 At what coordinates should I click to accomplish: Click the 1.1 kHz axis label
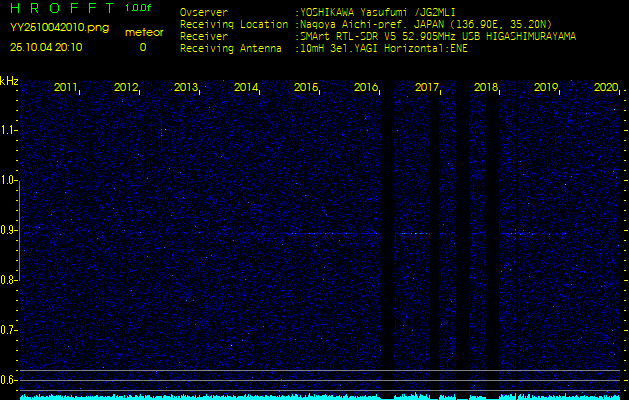8,130
